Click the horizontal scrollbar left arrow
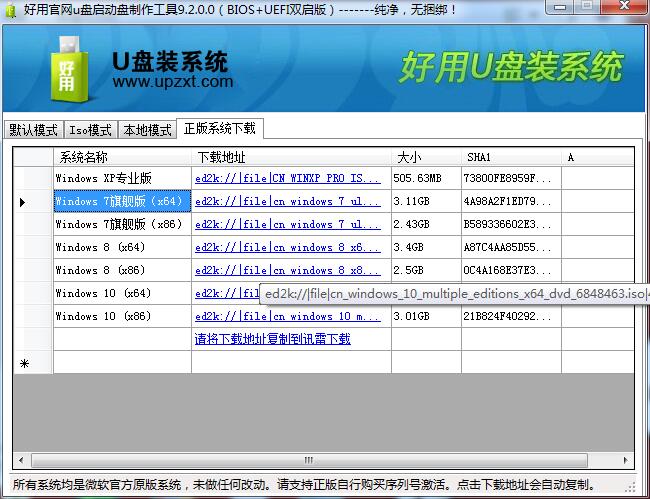Screen dimensions: 650x499 pos(21,460)
